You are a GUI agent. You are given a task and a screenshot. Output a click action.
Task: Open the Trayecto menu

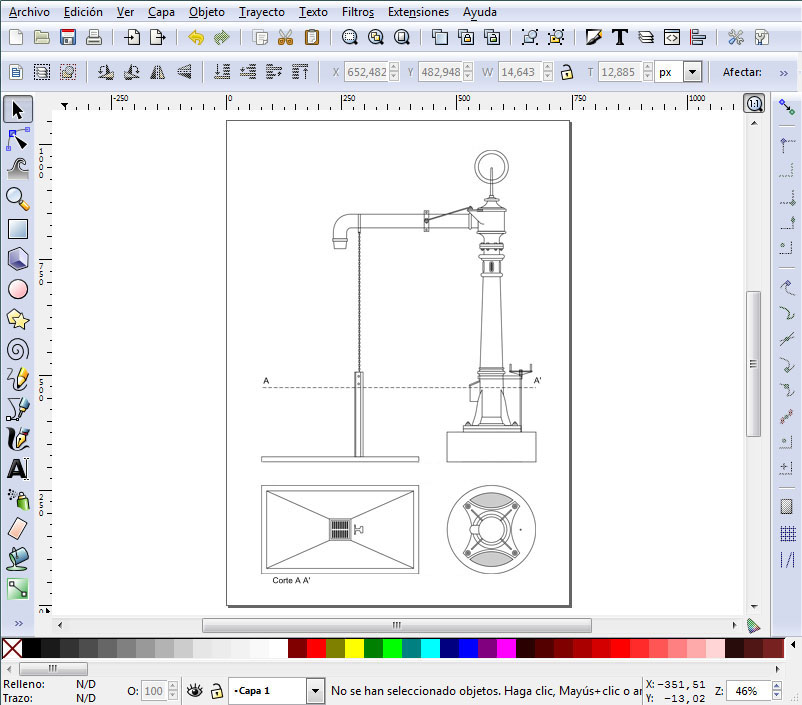[262, 12]
